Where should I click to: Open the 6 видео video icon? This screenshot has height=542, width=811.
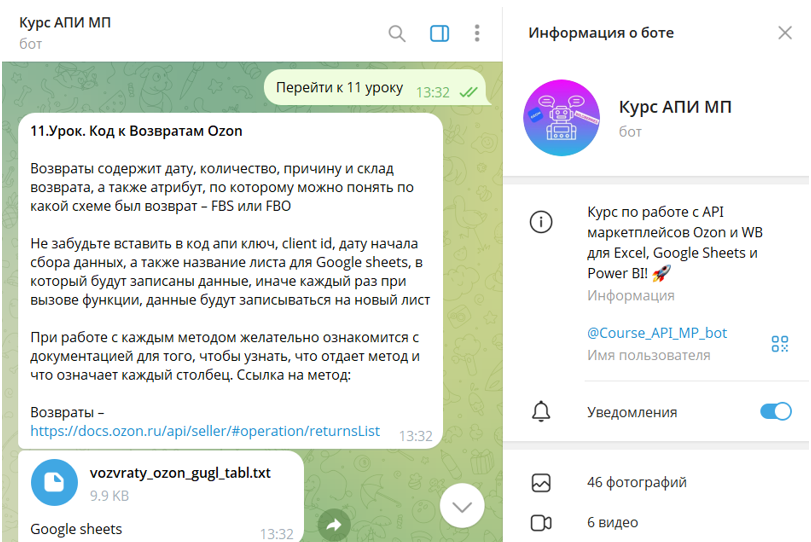tap(541, 523)
